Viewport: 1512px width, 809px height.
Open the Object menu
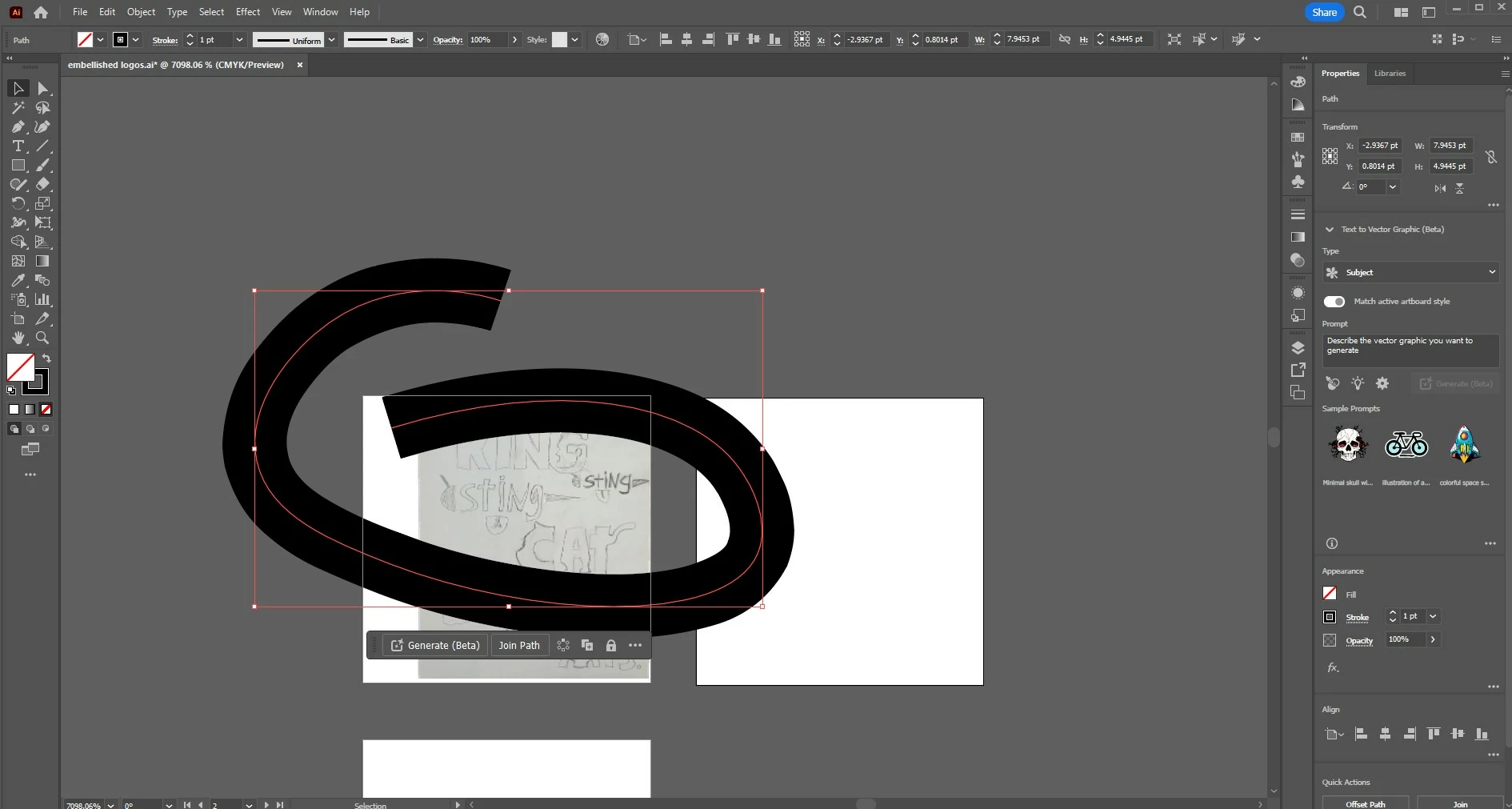click(141, 12)
